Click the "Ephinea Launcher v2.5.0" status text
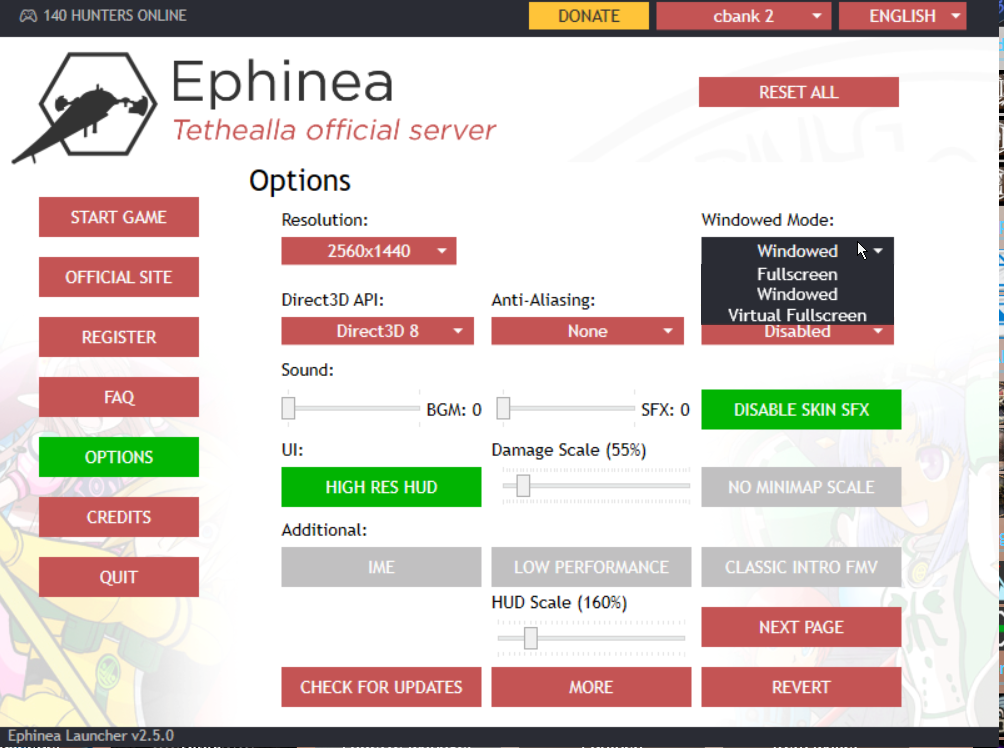This screenshot has width=1004, height=748. [x=90, y=735]
